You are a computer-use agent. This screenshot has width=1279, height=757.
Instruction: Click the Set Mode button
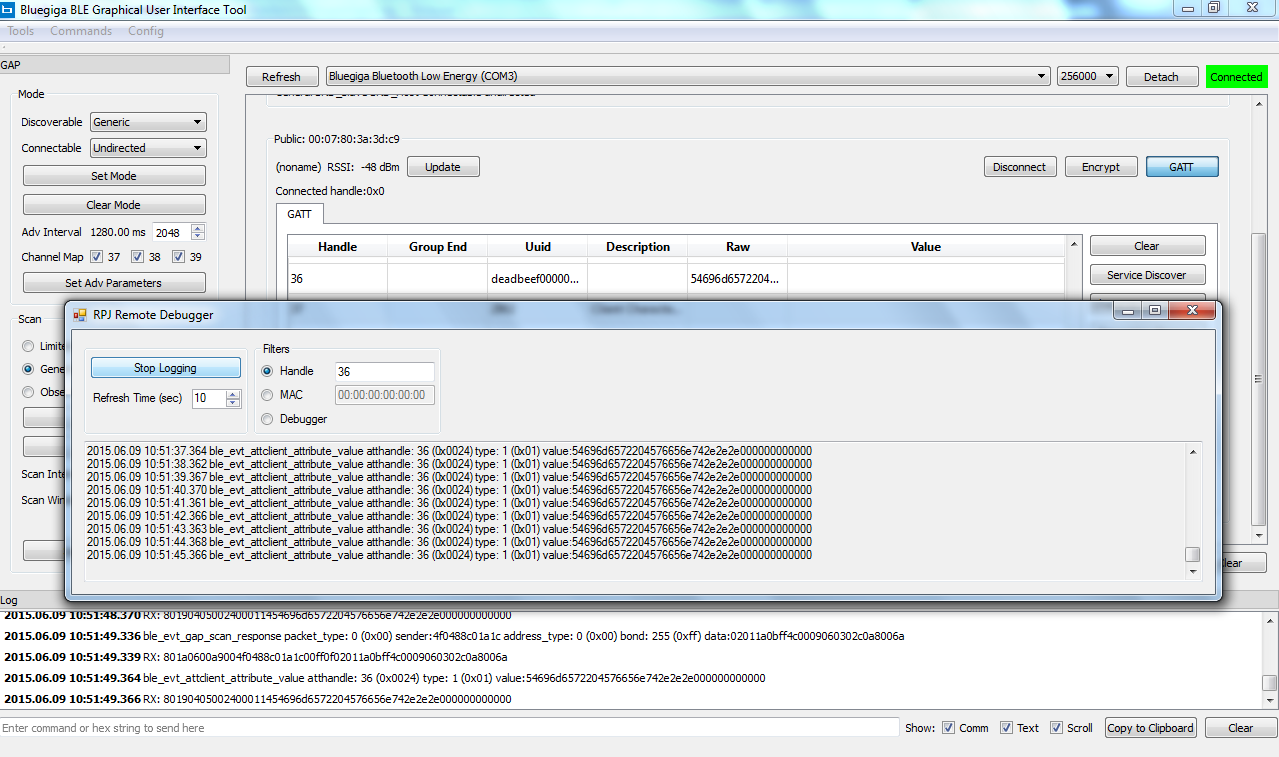pyautogui.click(x=114, y=176)
